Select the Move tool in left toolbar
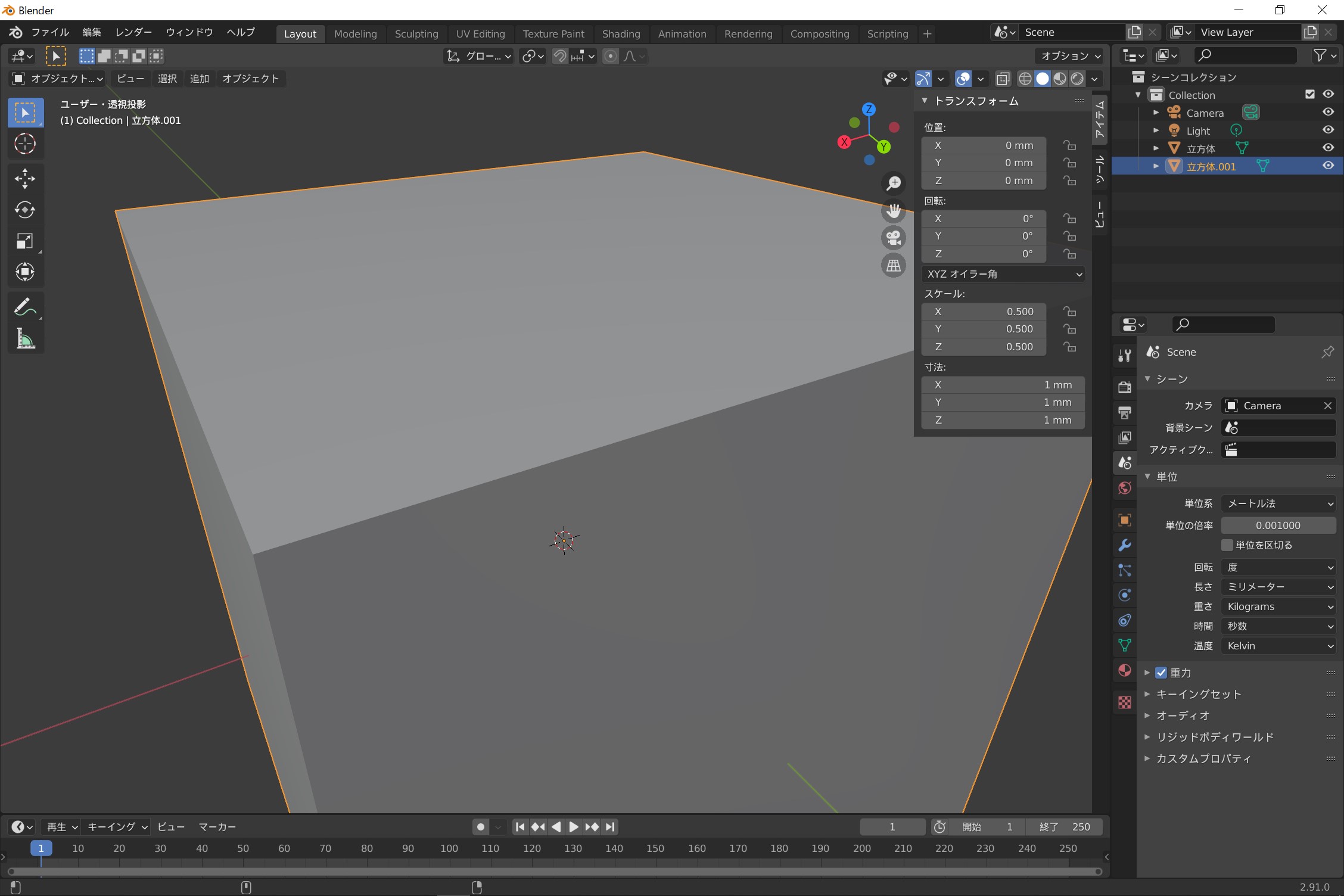The image size is (1344, 896). pyautogui.click(x=24, y=178)
